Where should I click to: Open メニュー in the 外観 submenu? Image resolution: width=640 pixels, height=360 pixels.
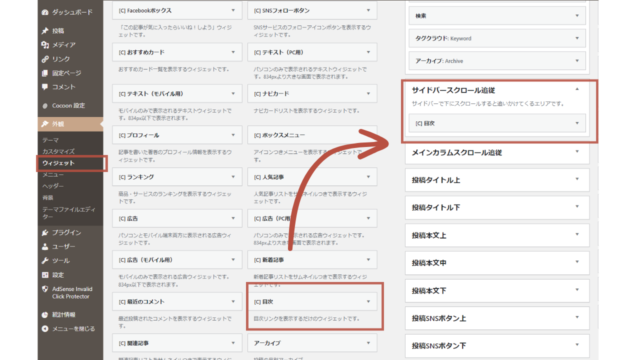coord(53,175)
